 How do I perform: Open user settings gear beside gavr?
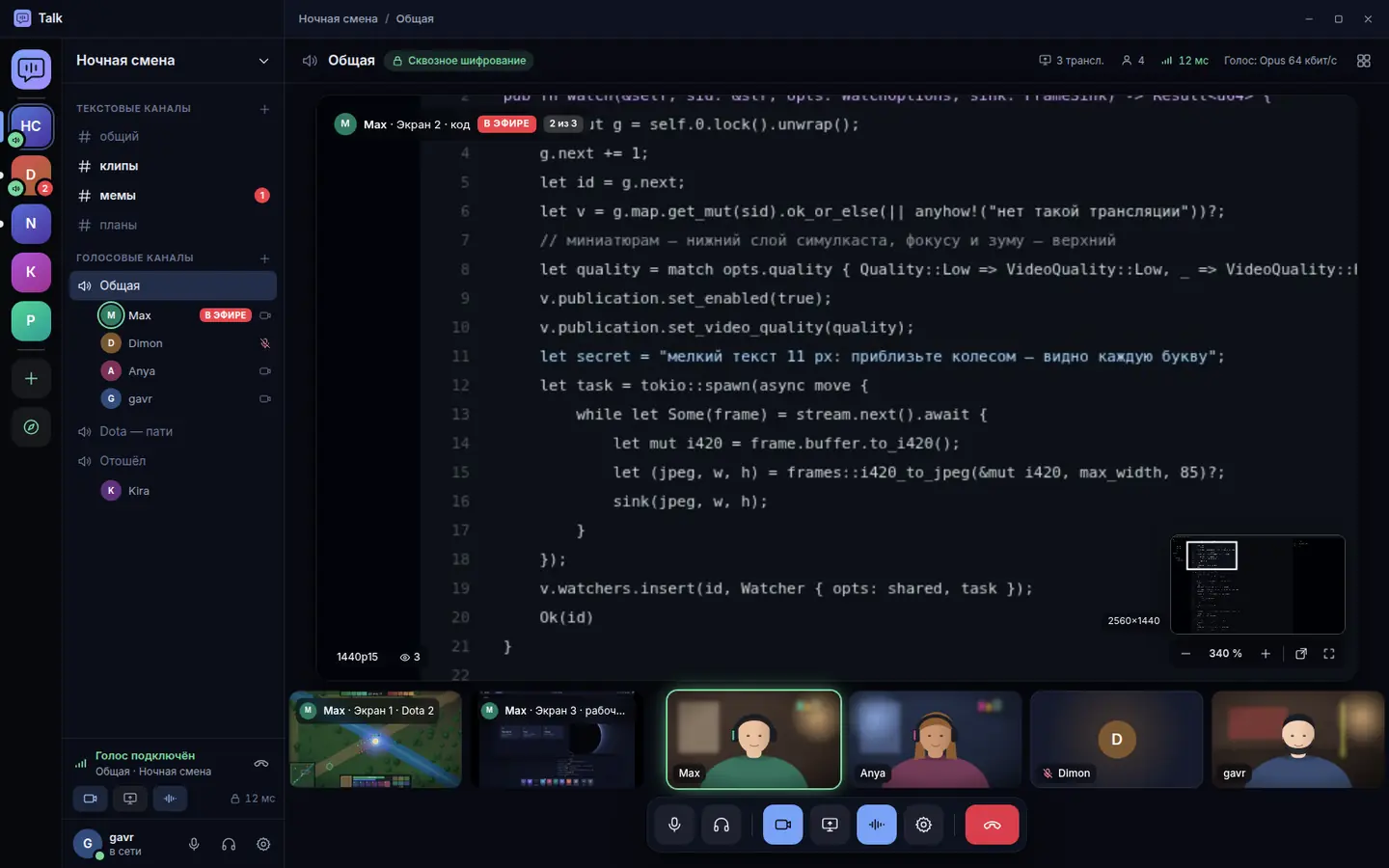[x=263, y=845]
